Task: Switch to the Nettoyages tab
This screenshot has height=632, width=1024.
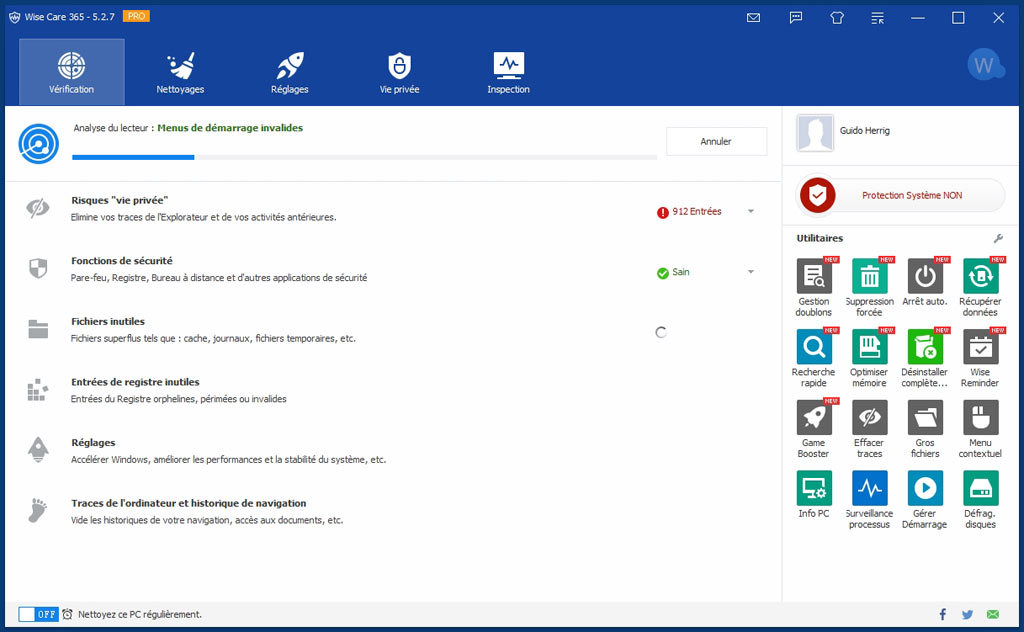Action: tap(180, 72)
